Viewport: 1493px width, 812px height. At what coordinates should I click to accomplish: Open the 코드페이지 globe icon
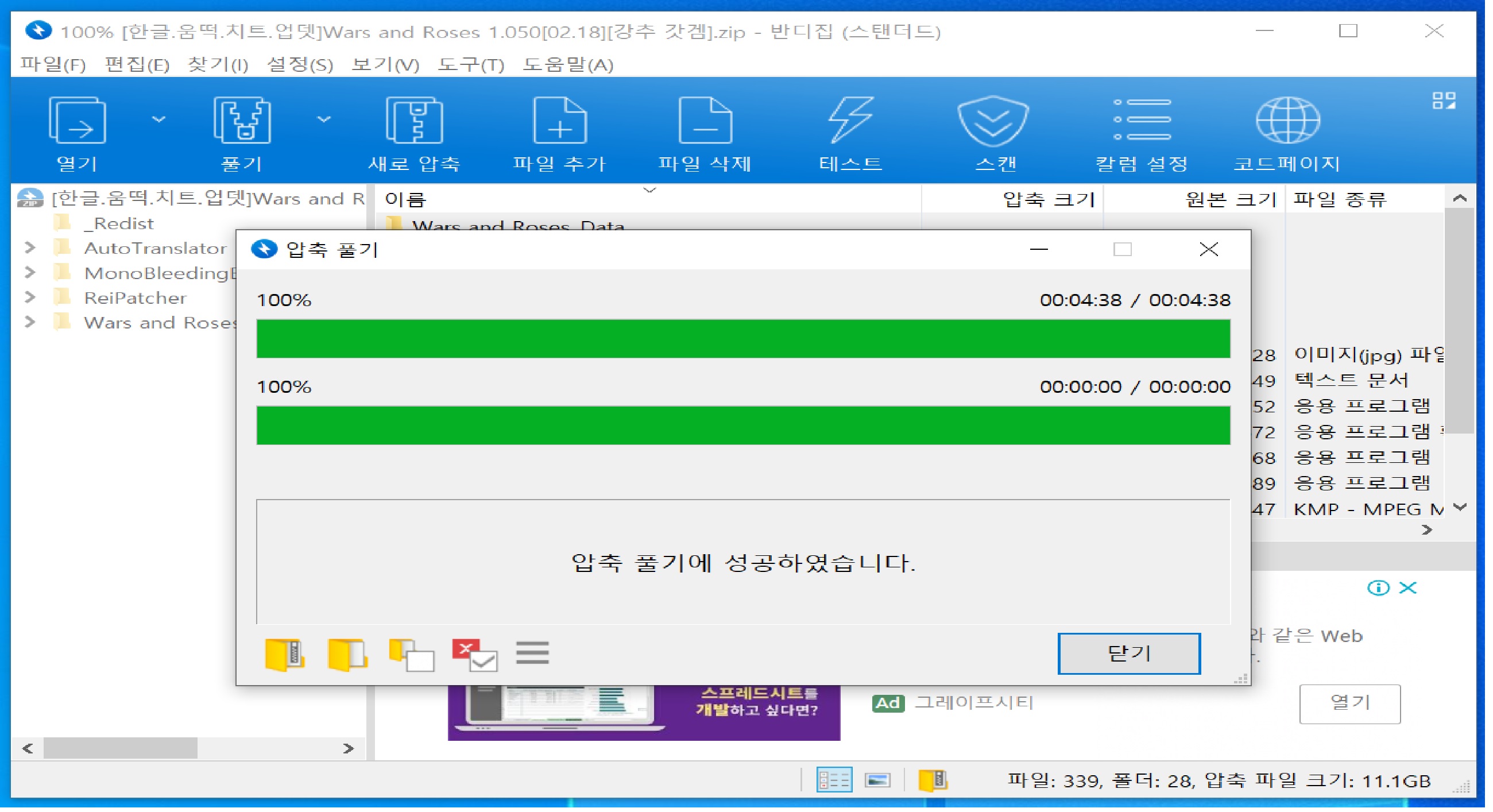click(x=1287, y=120)
